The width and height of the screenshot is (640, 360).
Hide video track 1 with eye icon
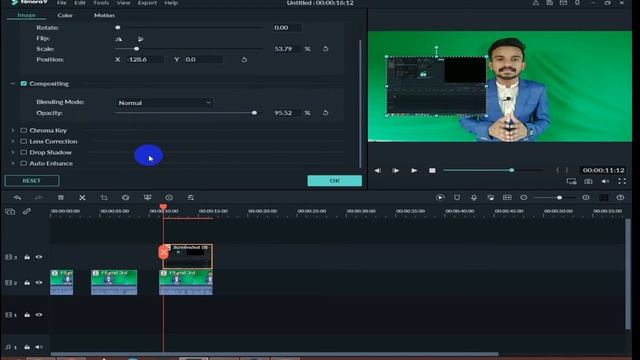tap(39, 315)
